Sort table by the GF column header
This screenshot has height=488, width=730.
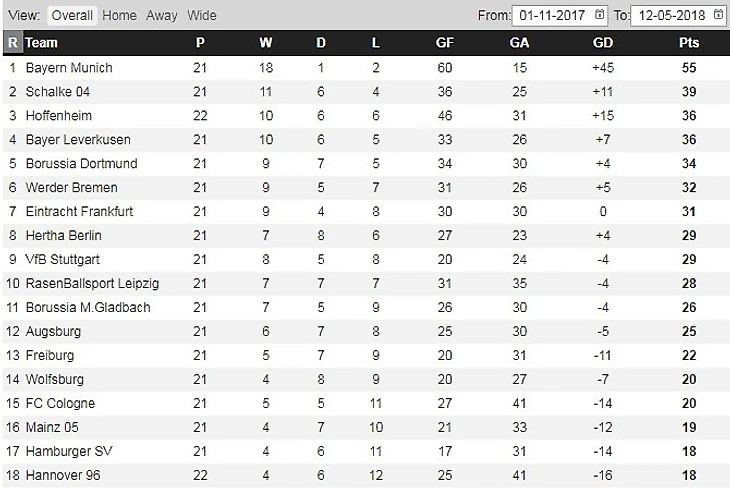point(445,43)
